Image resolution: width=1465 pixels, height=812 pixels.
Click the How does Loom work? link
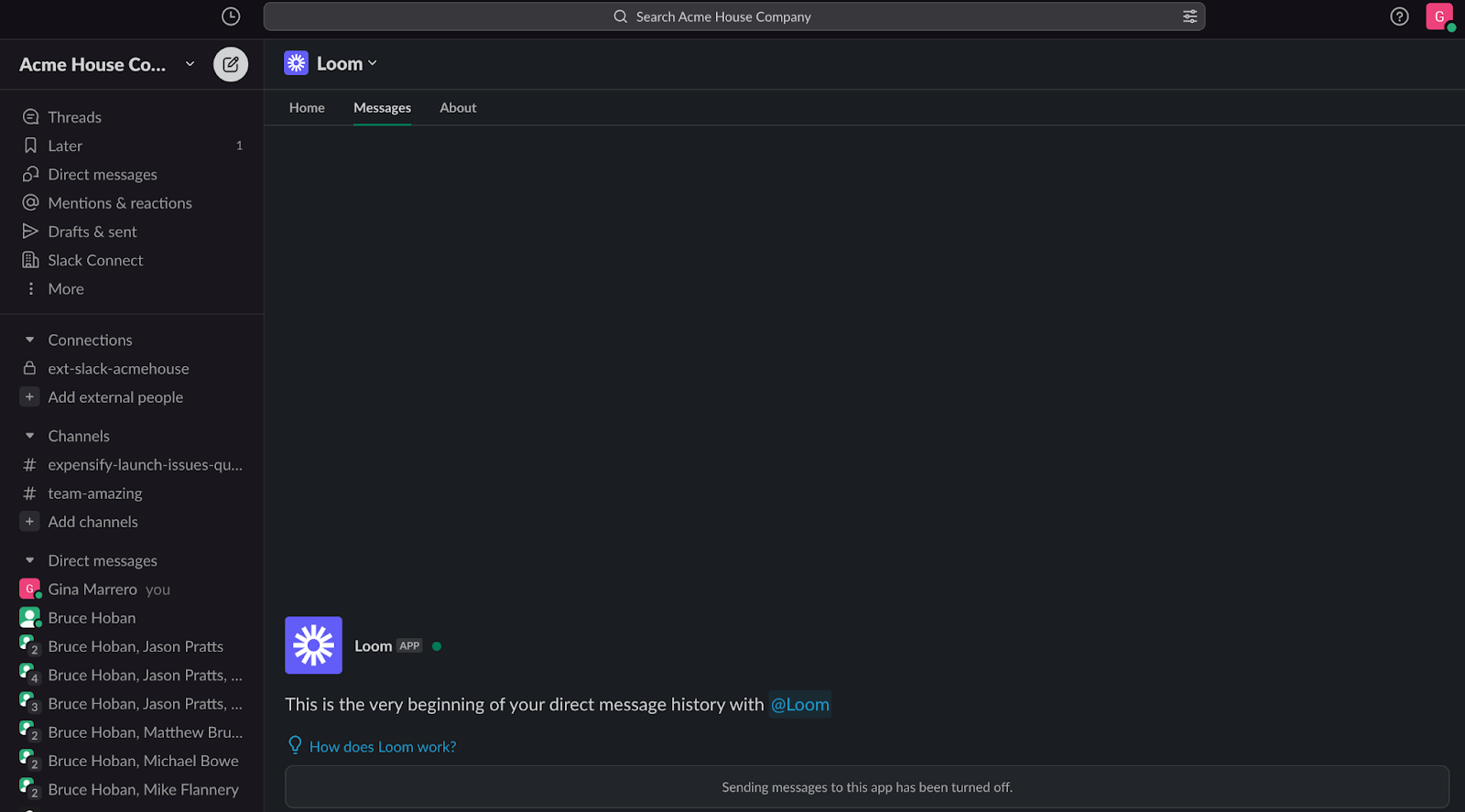click(x=383, y=746)
